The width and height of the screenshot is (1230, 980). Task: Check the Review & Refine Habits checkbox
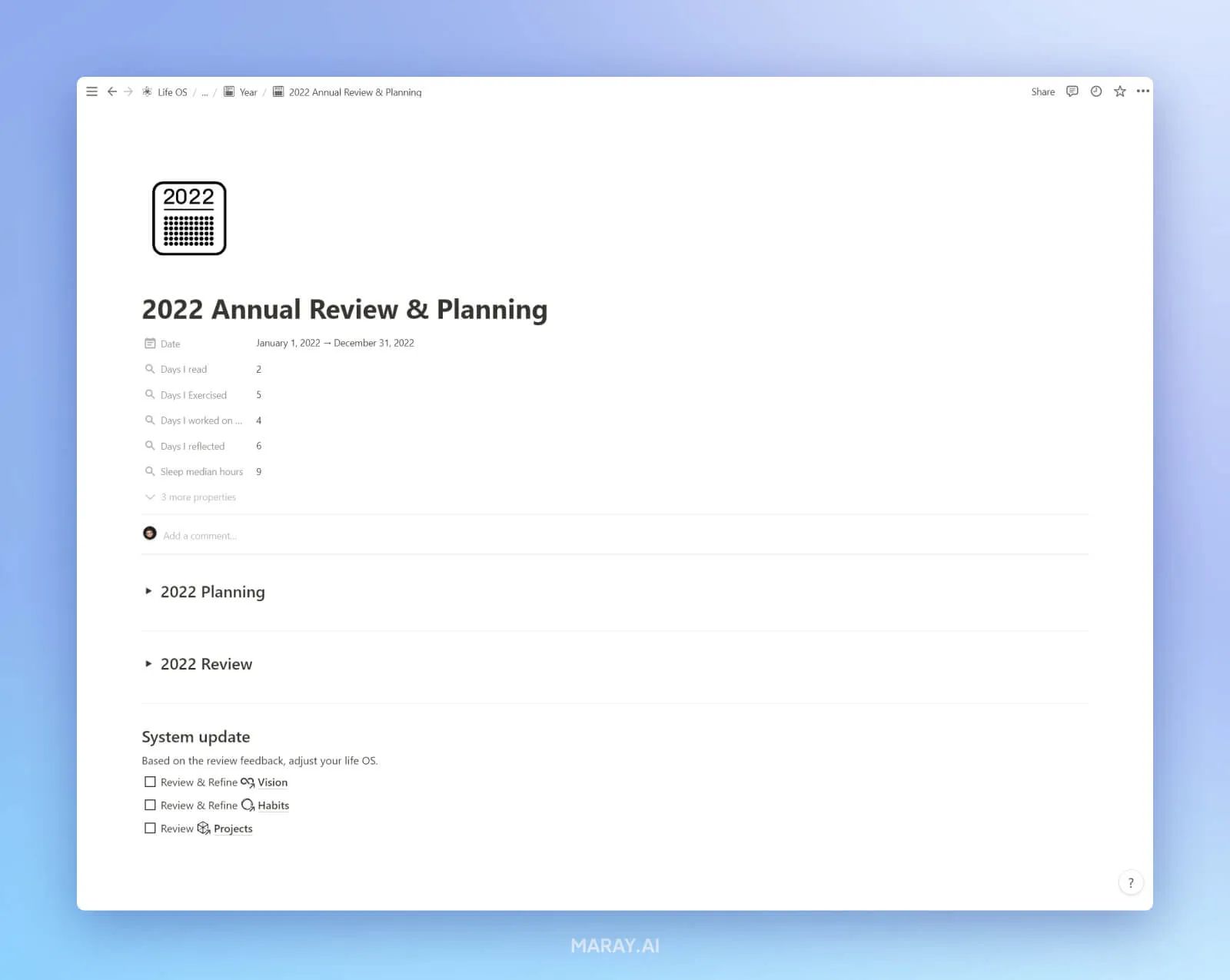(151, 805)
